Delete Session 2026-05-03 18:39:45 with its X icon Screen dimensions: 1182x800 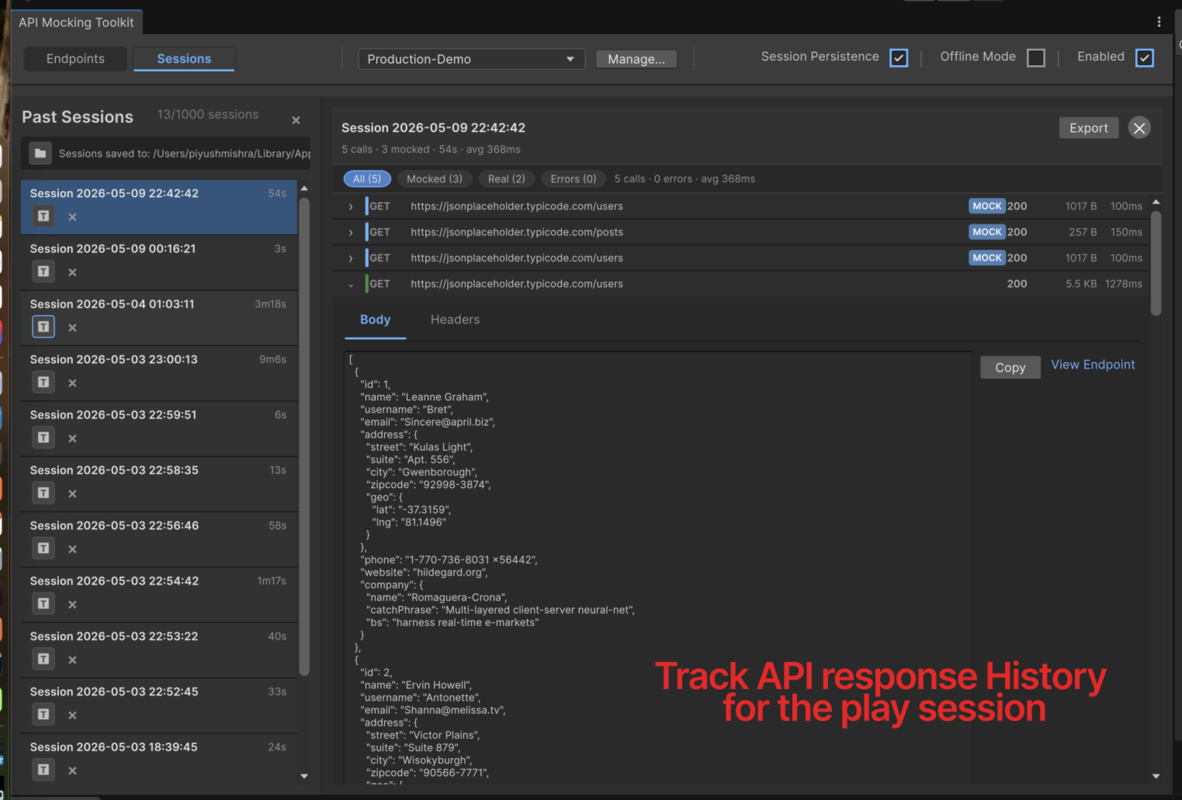(x=72, y=771)
